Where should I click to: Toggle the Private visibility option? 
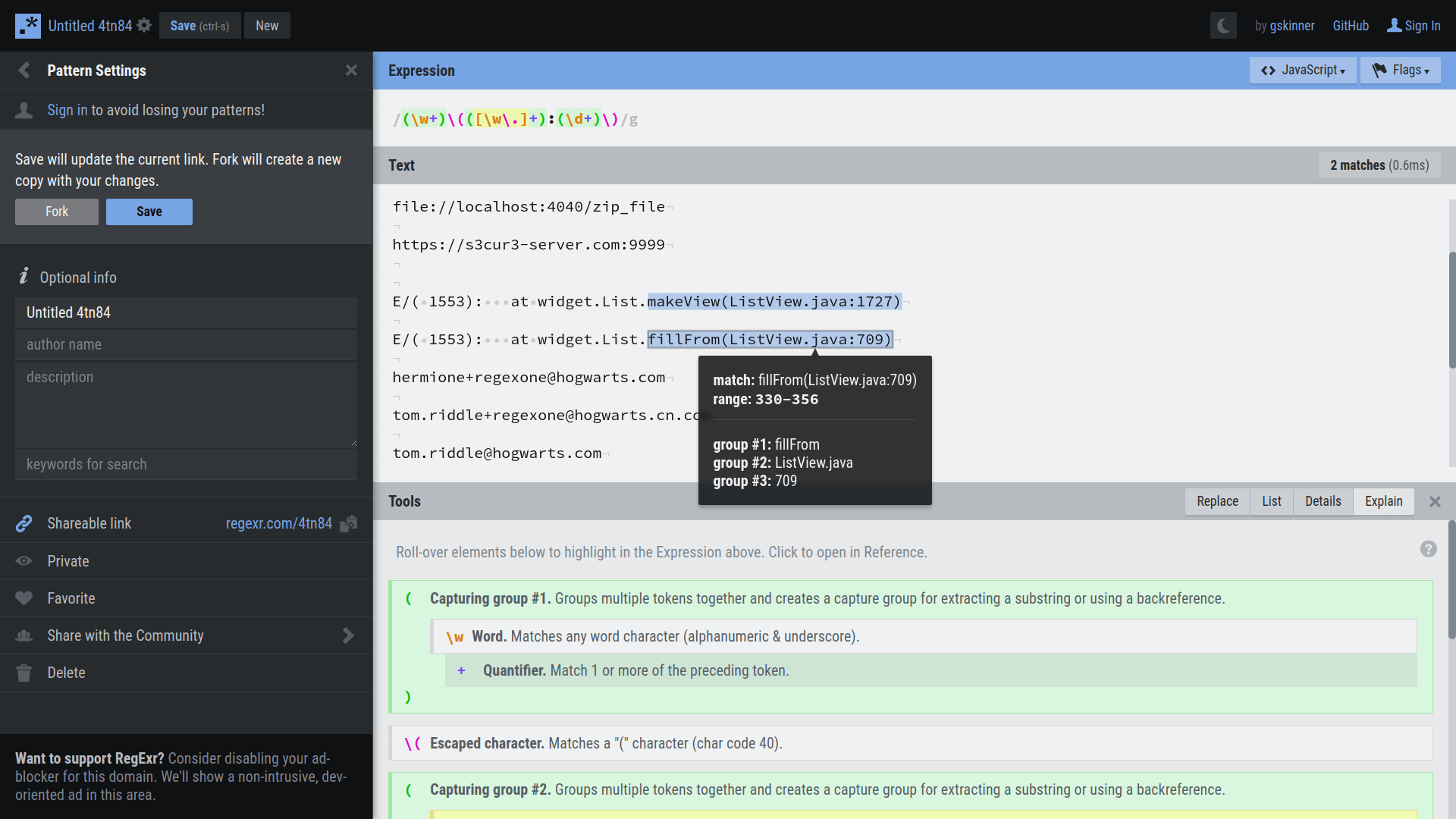[x=68, y=561]
